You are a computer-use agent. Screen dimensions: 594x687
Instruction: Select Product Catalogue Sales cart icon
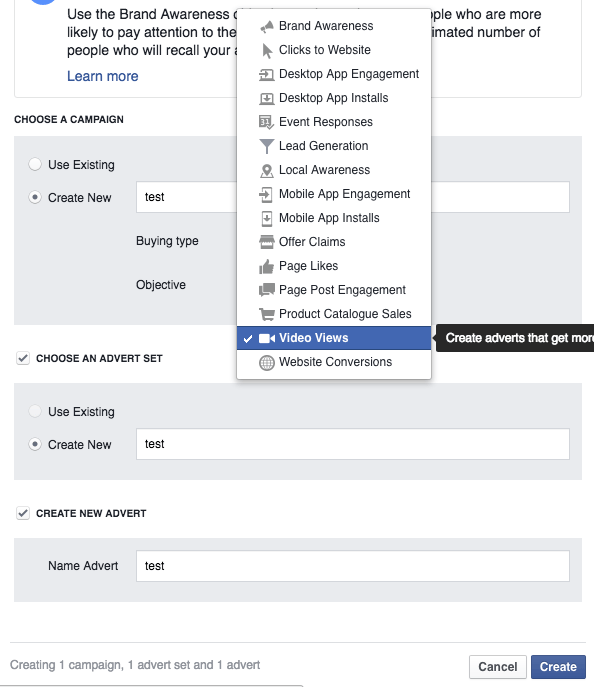click(x=266, y=314)
